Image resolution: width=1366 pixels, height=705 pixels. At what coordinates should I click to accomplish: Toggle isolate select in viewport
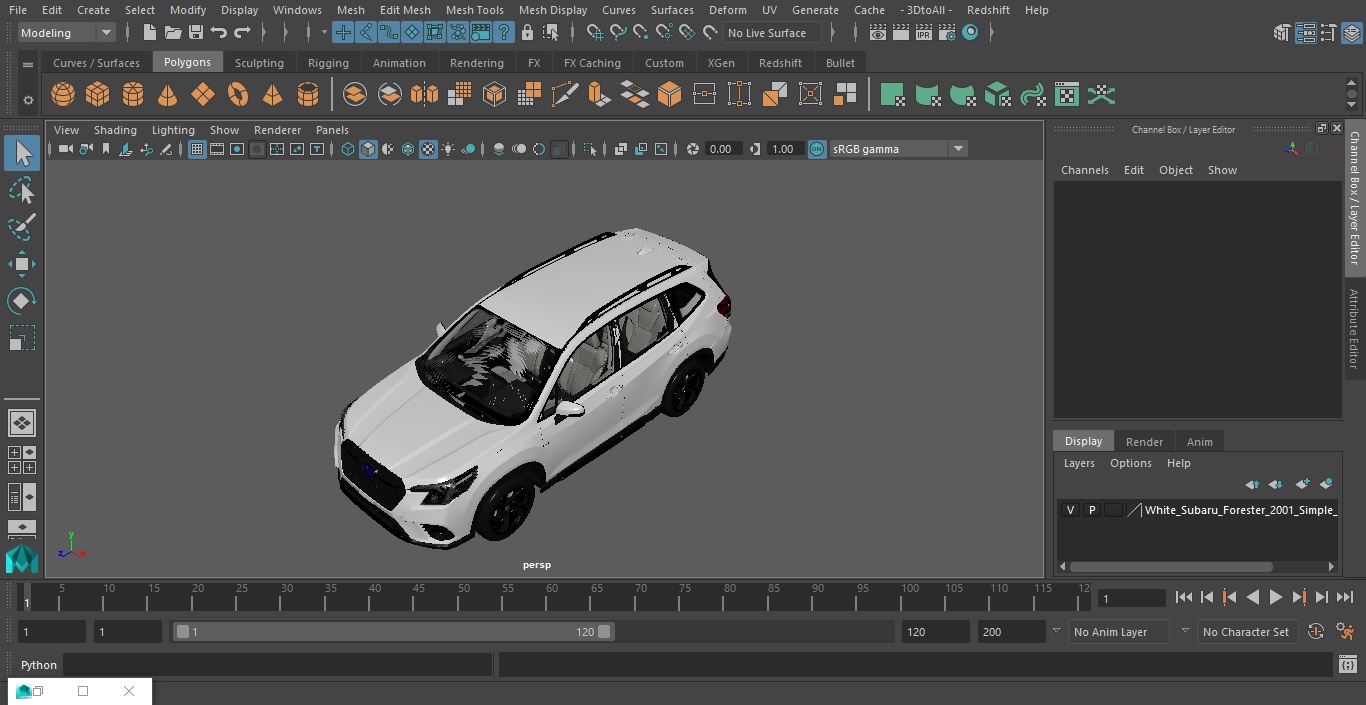coord(590,149)
